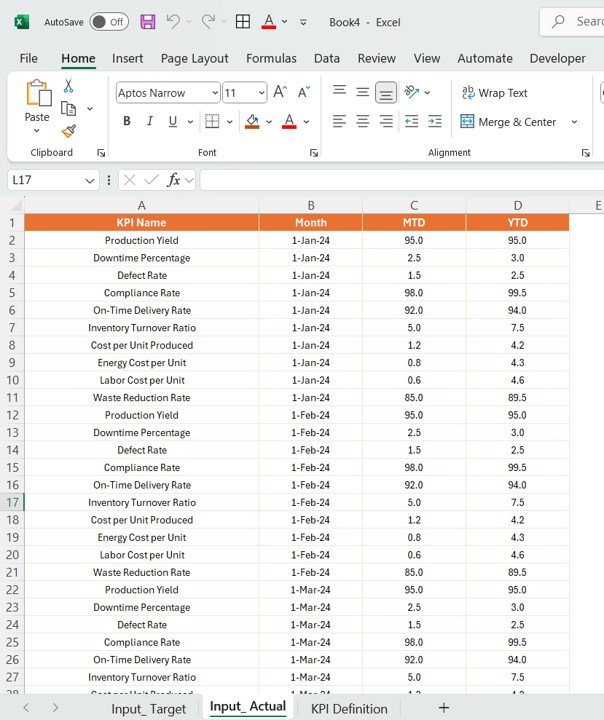The width and height of the screenshot is (604, 720).
Task: Toggle Bold formatting
Action: [127, 121]
